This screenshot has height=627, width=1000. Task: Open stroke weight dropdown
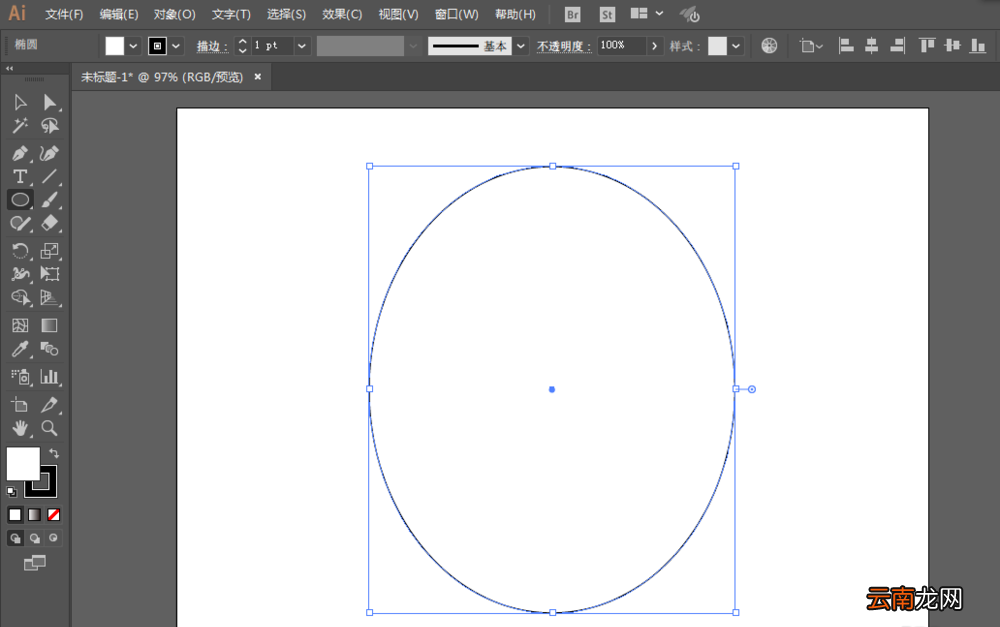302,46
